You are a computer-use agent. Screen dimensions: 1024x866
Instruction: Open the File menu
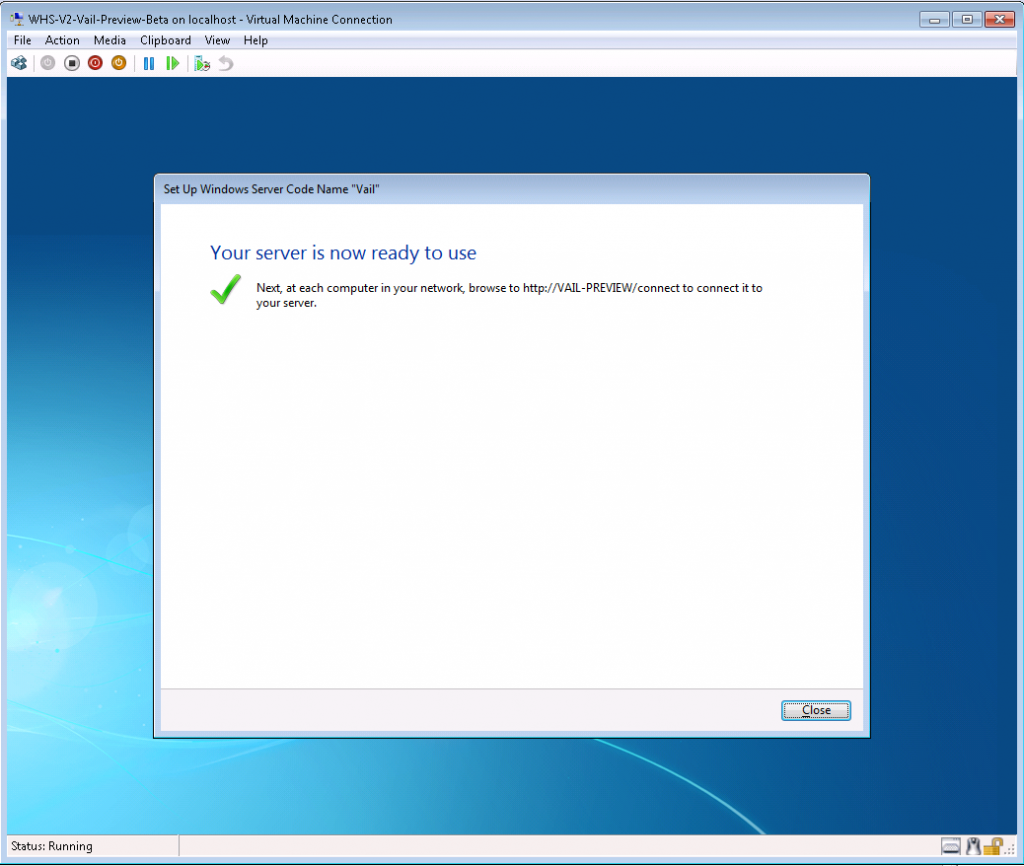22,40
